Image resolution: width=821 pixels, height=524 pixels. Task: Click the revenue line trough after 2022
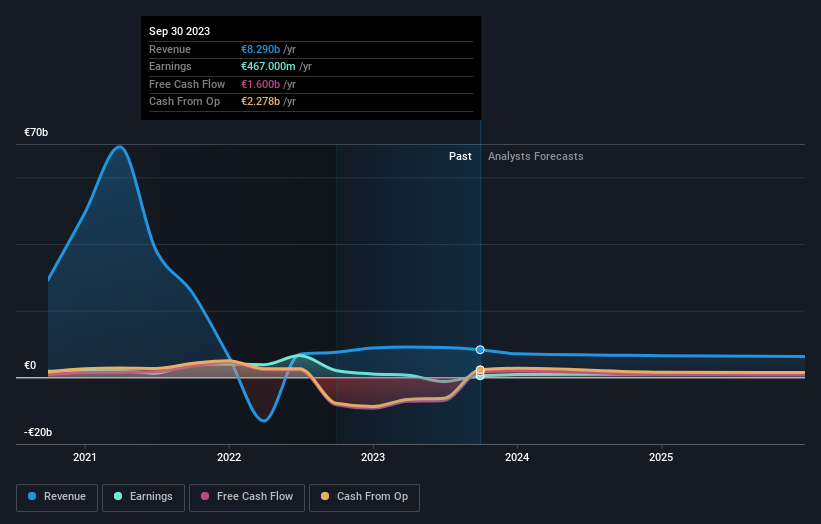coord(264,420)
